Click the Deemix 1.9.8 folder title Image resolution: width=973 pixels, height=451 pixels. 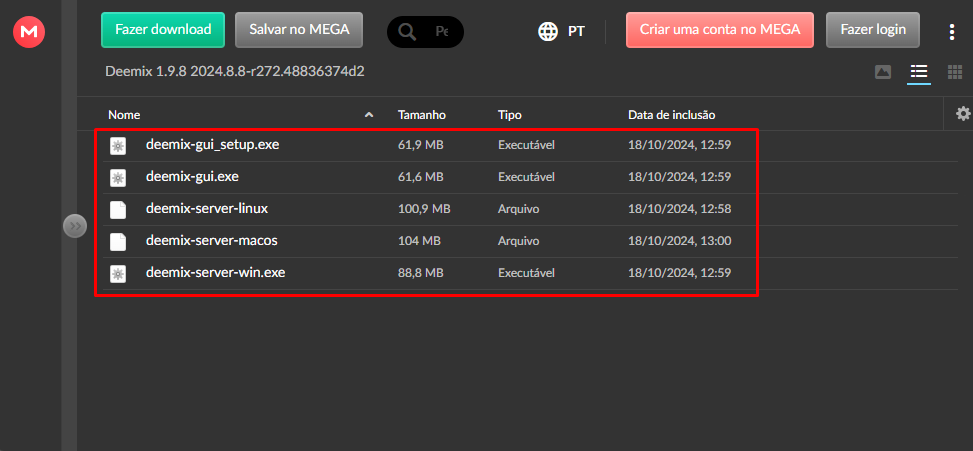pos(235,71)
